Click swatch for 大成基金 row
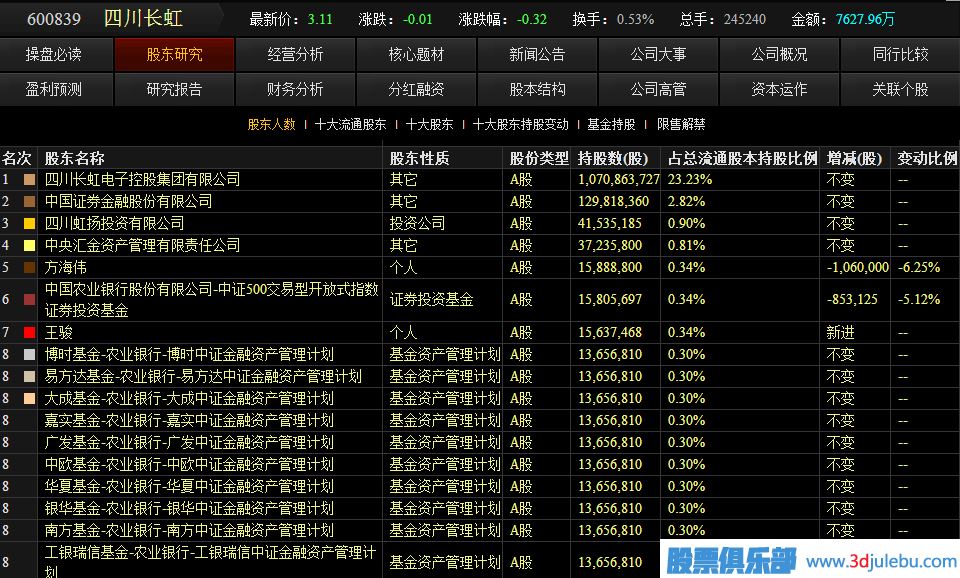 [x=29, y=399]
